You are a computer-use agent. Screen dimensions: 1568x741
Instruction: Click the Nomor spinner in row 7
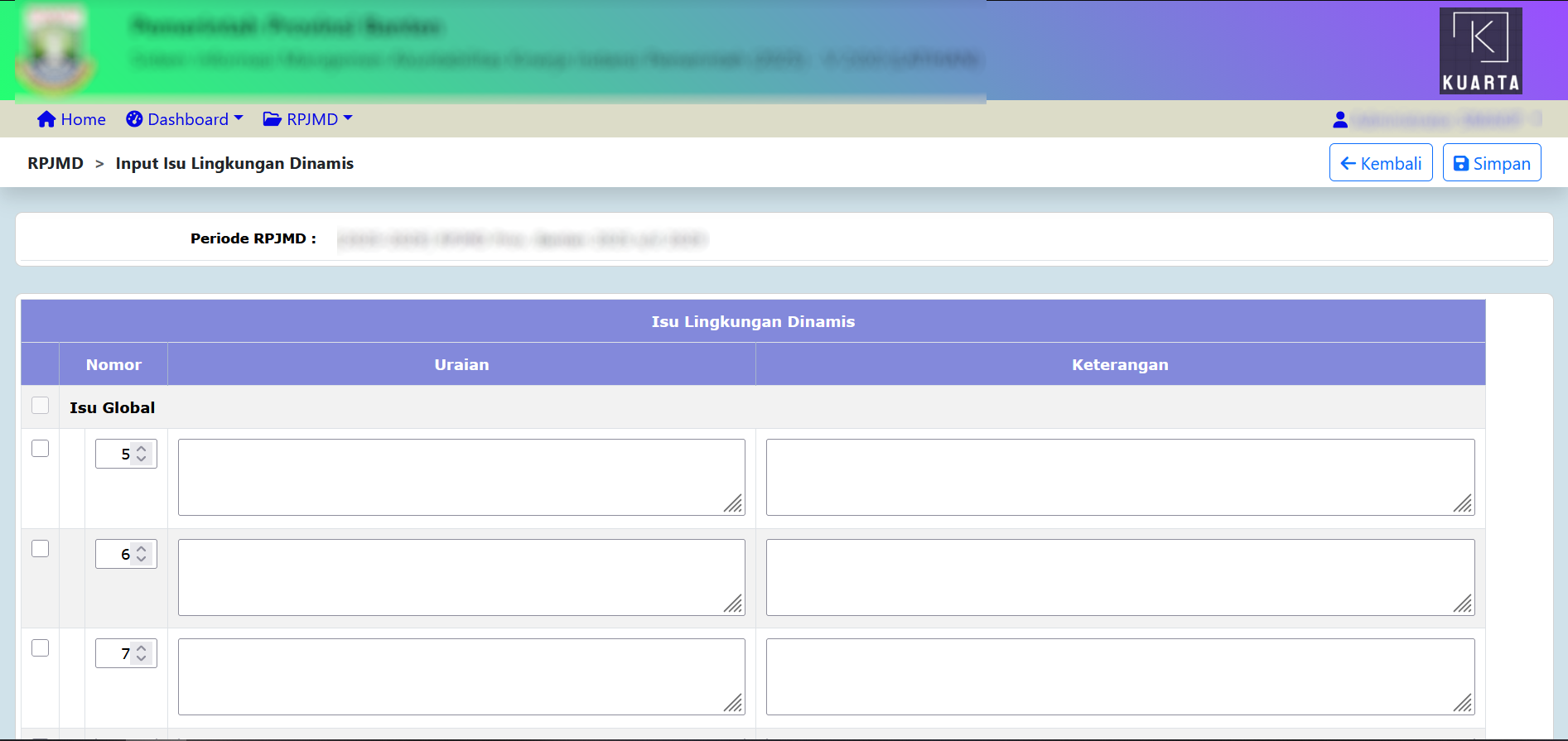126,653
